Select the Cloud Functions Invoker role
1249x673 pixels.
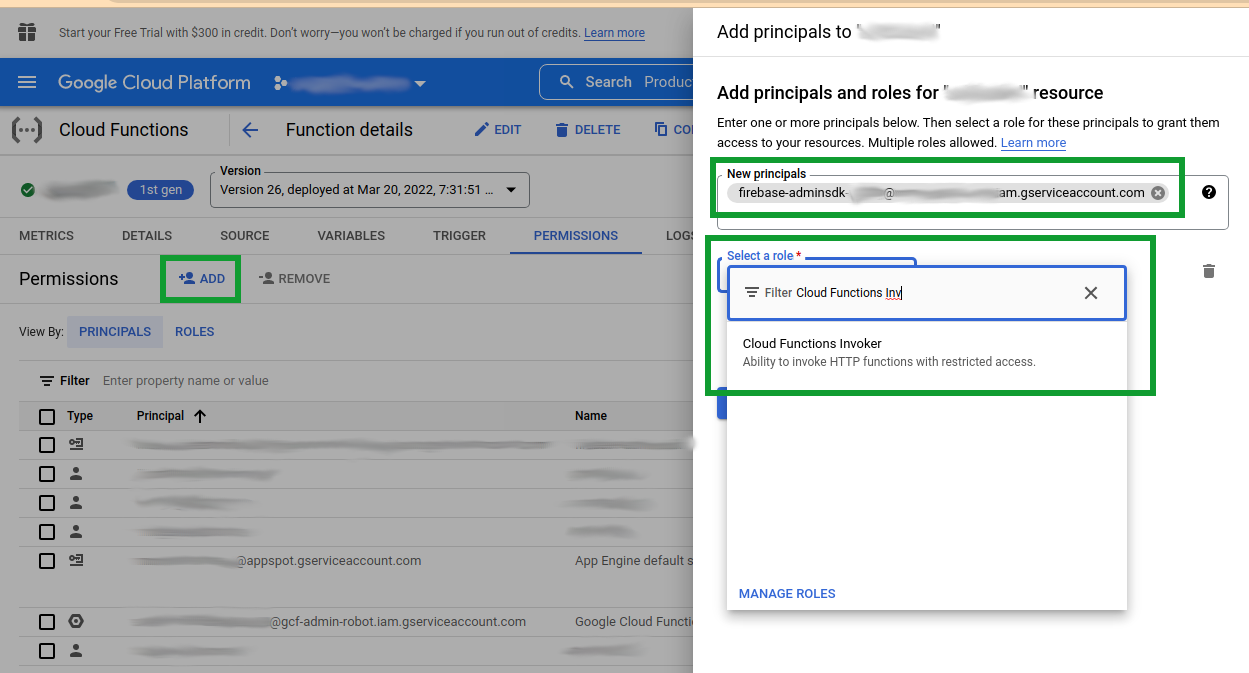(926, 352)
